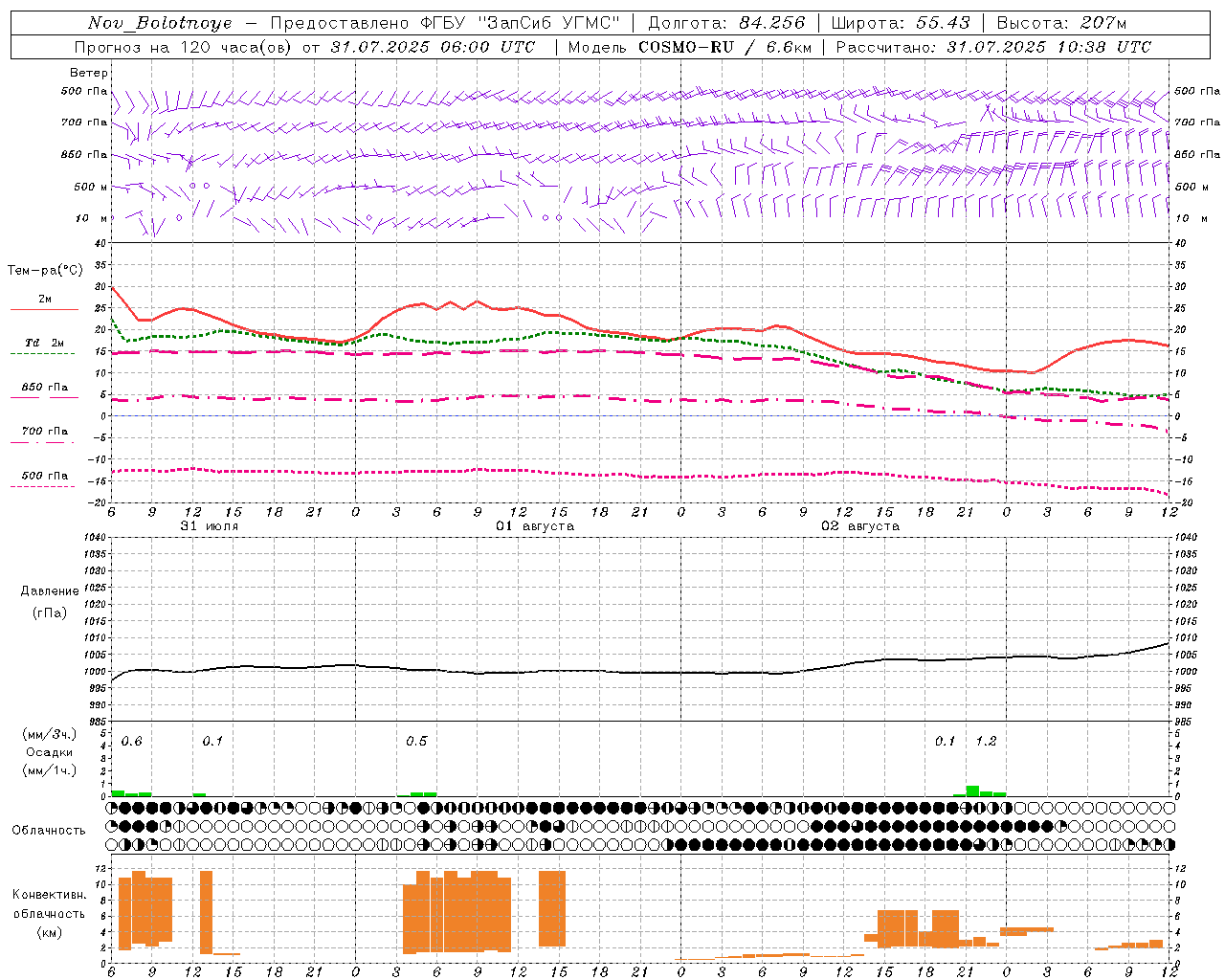
Task: Click the '02 августа' date label
Action: coord(859,526)
